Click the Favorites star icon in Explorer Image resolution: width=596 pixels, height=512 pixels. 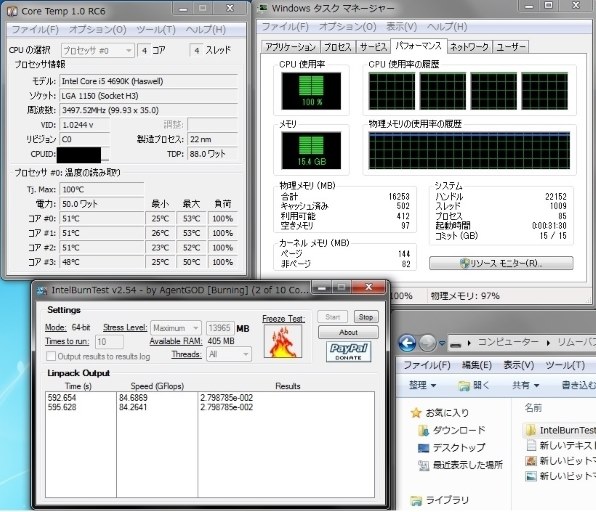tap(416, 412)
